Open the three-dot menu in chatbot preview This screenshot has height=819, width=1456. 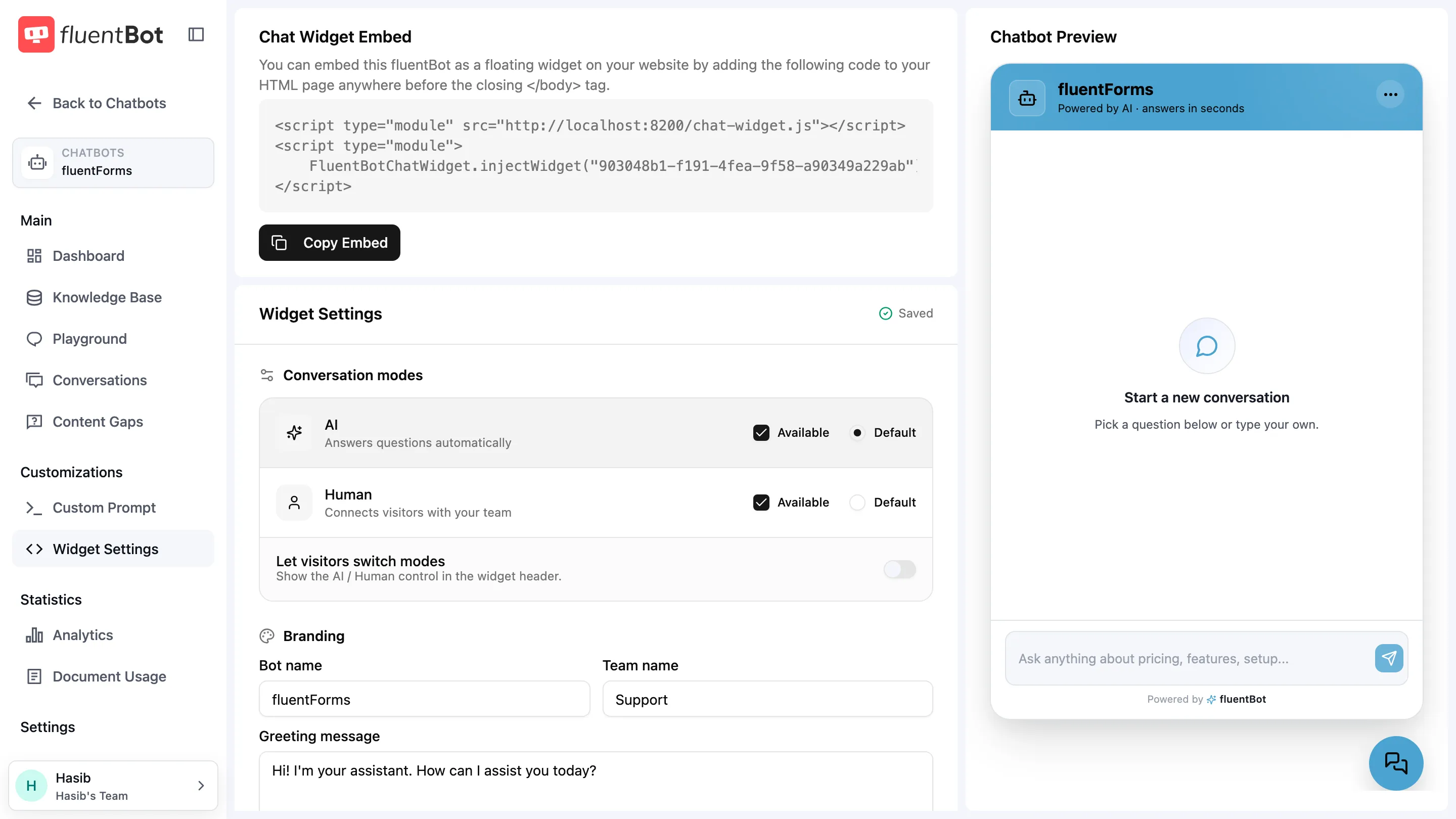click(x=1391, y=95)
